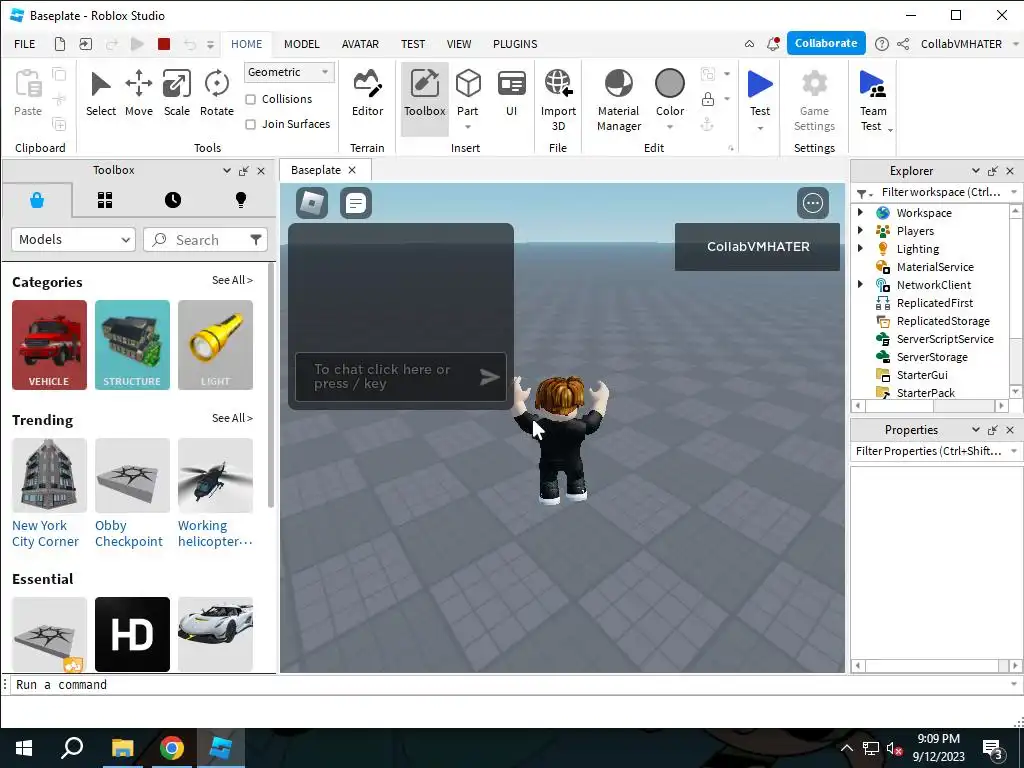Expand the Workspace tree node
Image resolution: width=1024 pixels, height=768 pixels.
pyautogui.click(x=861, y=212)
